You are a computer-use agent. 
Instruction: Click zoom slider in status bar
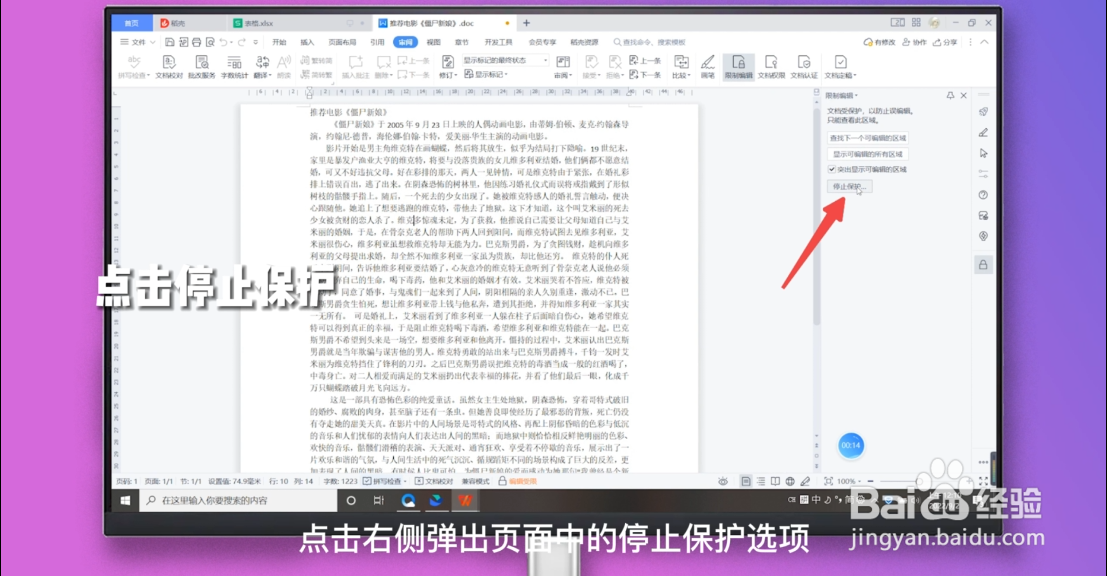click(918, 481)
